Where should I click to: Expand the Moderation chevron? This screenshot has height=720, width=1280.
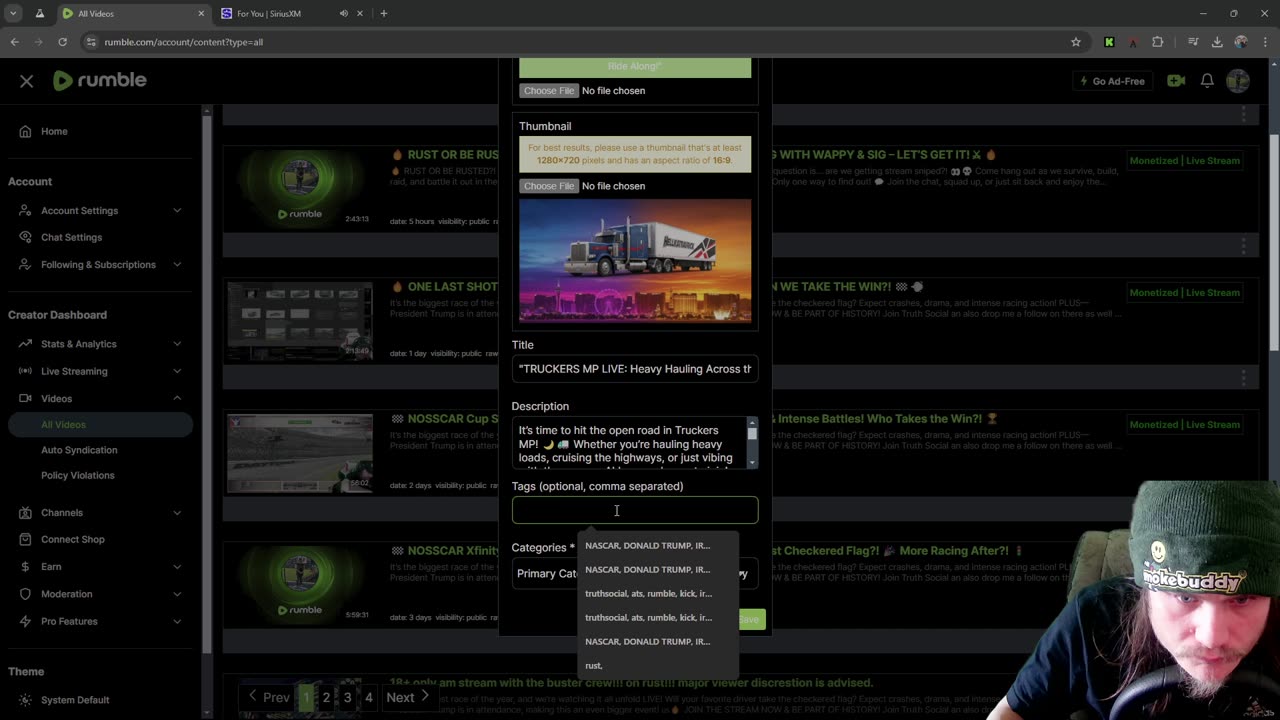pyautogui.click(x=177, y=594)
